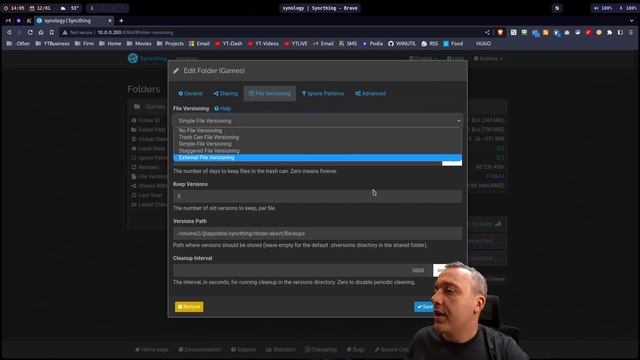The image size is (640, 360).
Task: Switch to the Sharing tab
Action: [x=225, y=93]
